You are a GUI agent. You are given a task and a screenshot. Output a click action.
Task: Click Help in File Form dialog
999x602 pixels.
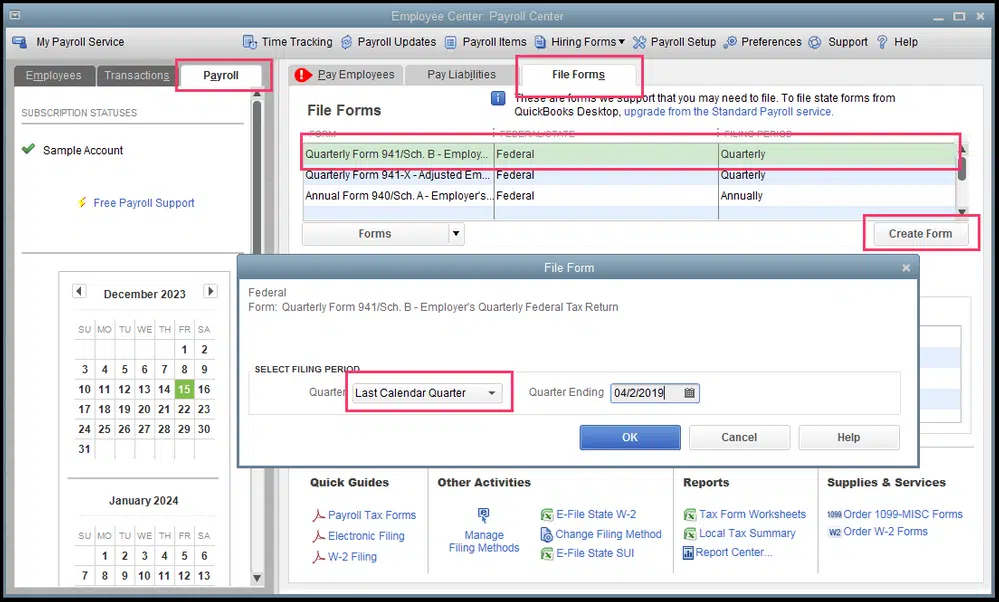click(x=849, y=438)
